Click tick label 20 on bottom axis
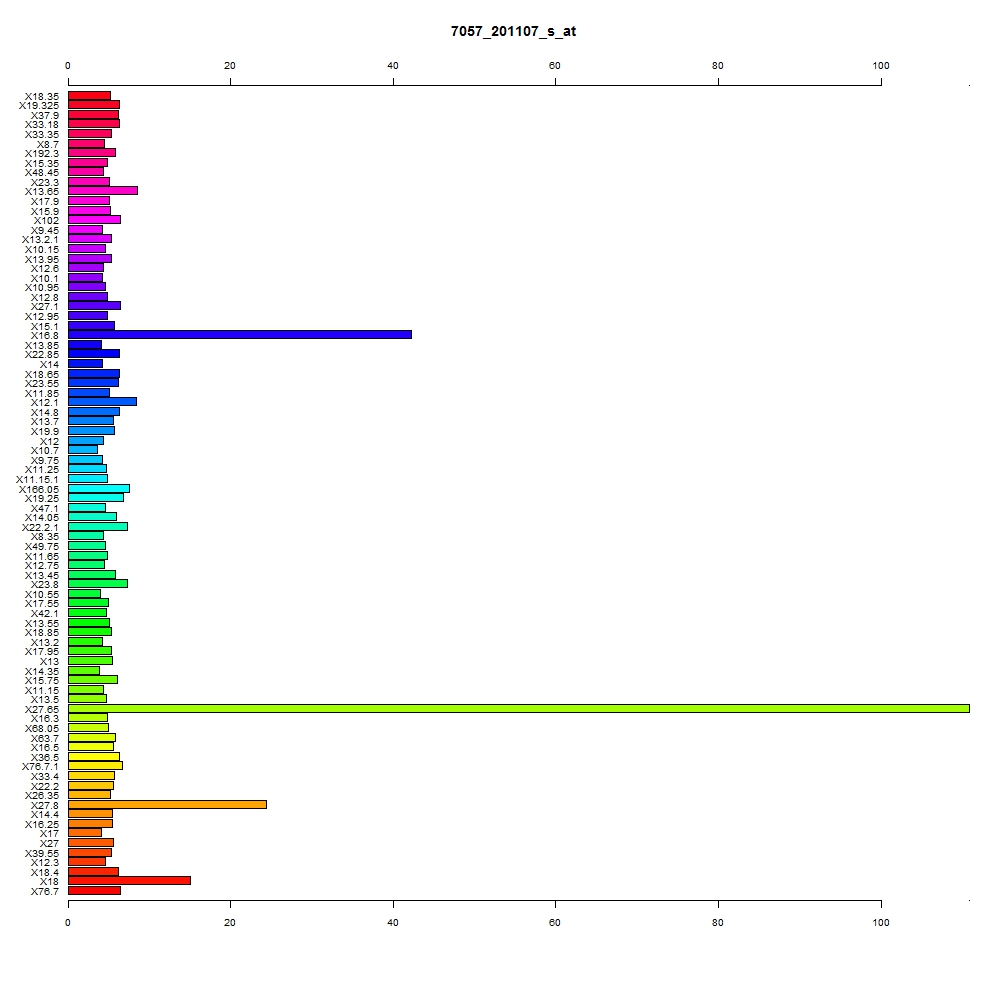This screenshot has height=1000, width=1000. tap(230, 923)
